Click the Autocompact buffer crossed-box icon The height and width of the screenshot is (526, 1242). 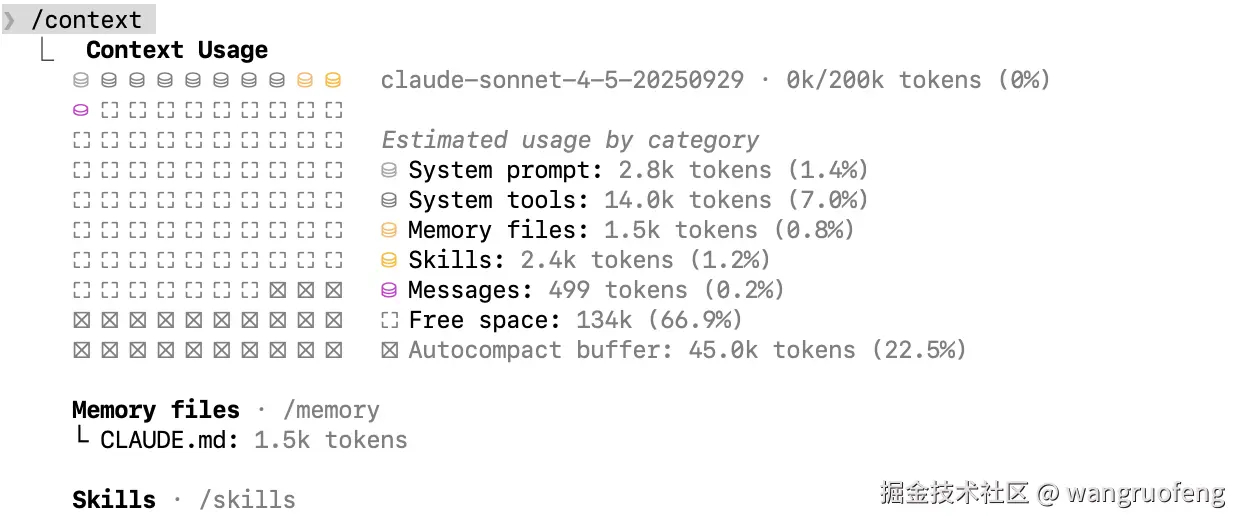click(x=390, y=351)
